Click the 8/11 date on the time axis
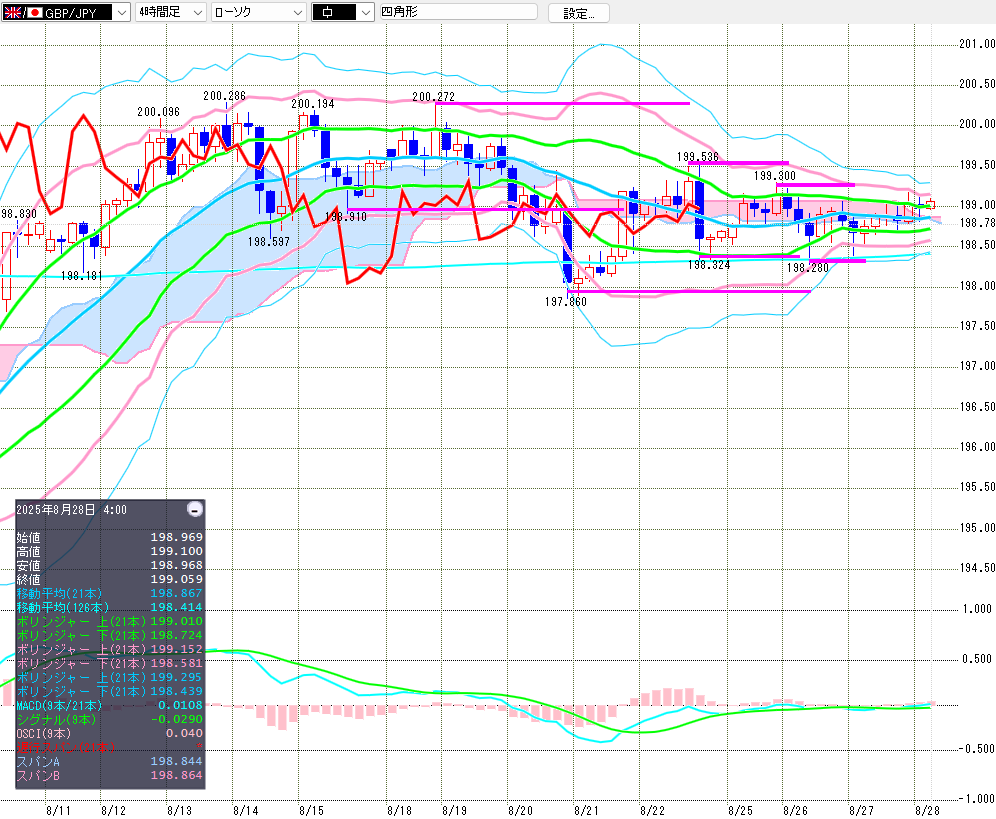The width and height of the screenshot is (996, 819). pyautogui.click(x=58, y=811)
